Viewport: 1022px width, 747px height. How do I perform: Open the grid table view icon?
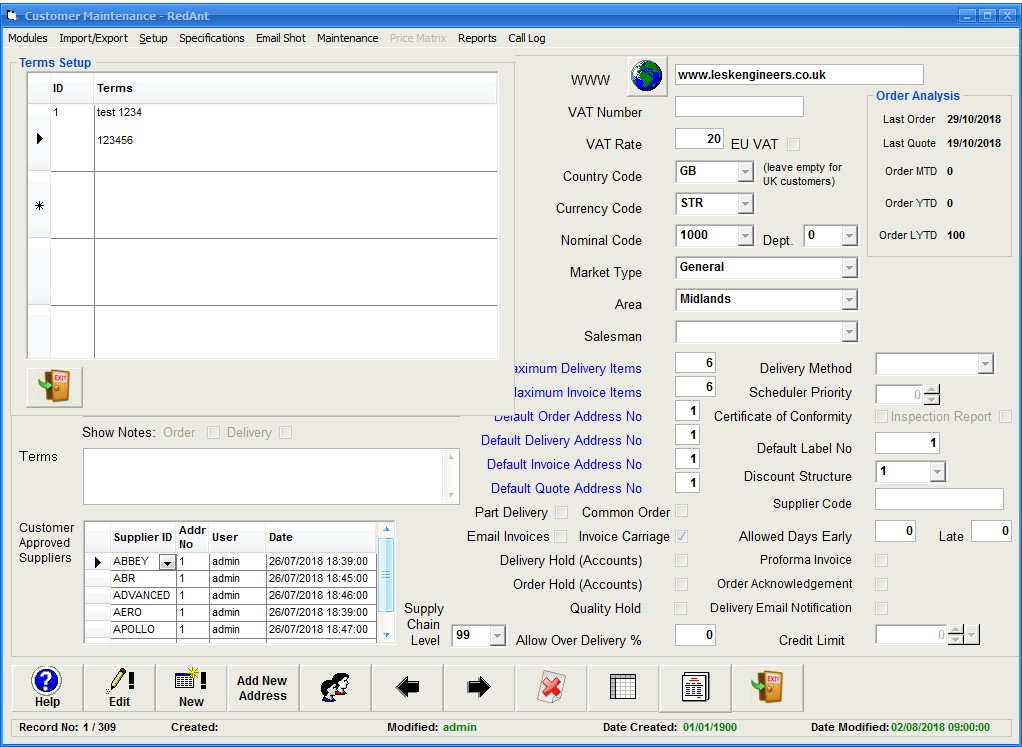(x=622, y=688)
